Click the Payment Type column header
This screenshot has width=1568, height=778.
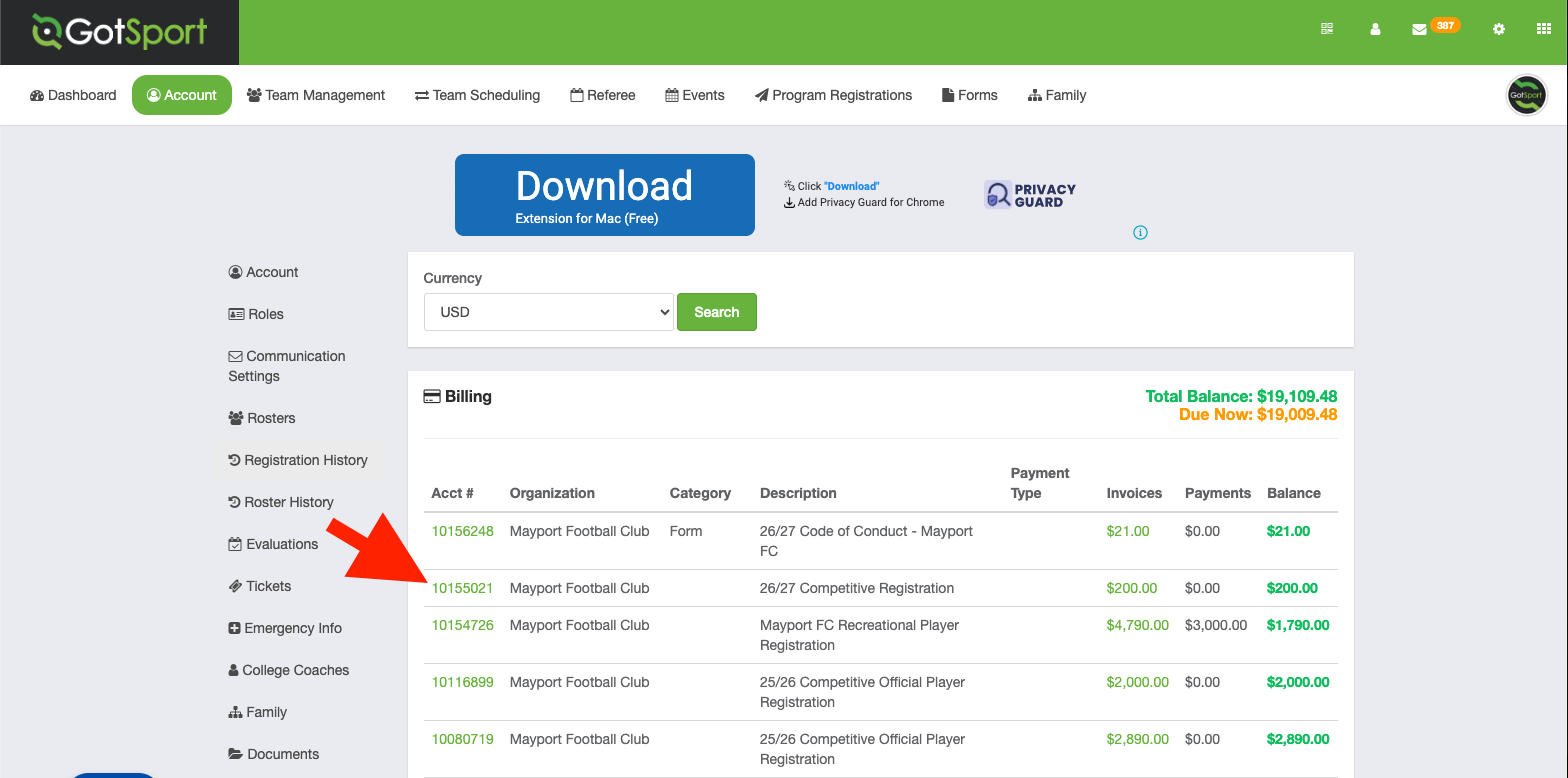pos(1040,483)
